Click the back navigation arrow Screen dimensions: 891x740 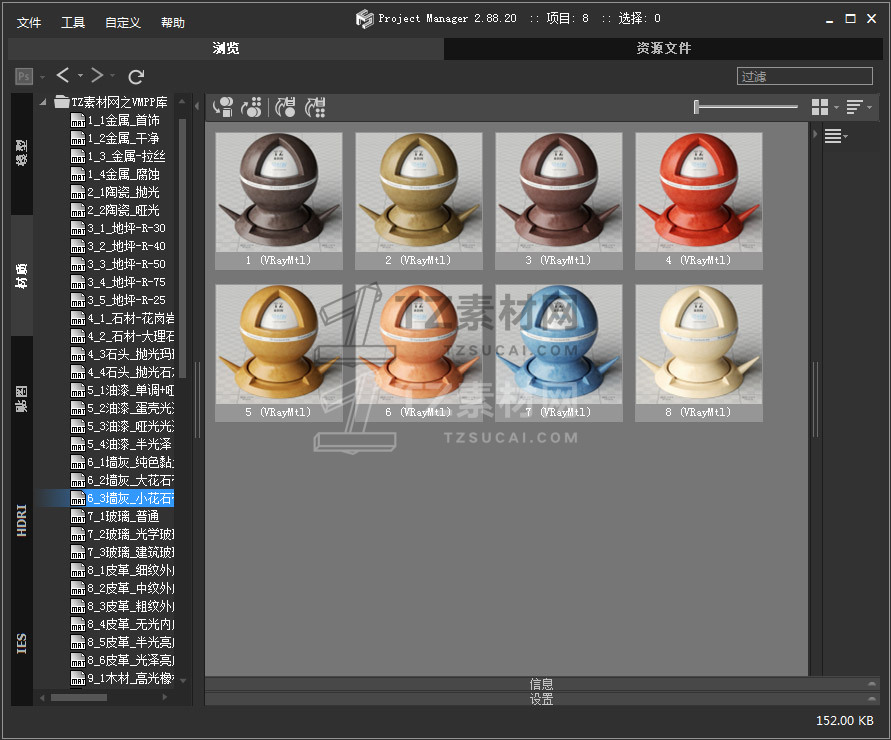tap(63, 76)
